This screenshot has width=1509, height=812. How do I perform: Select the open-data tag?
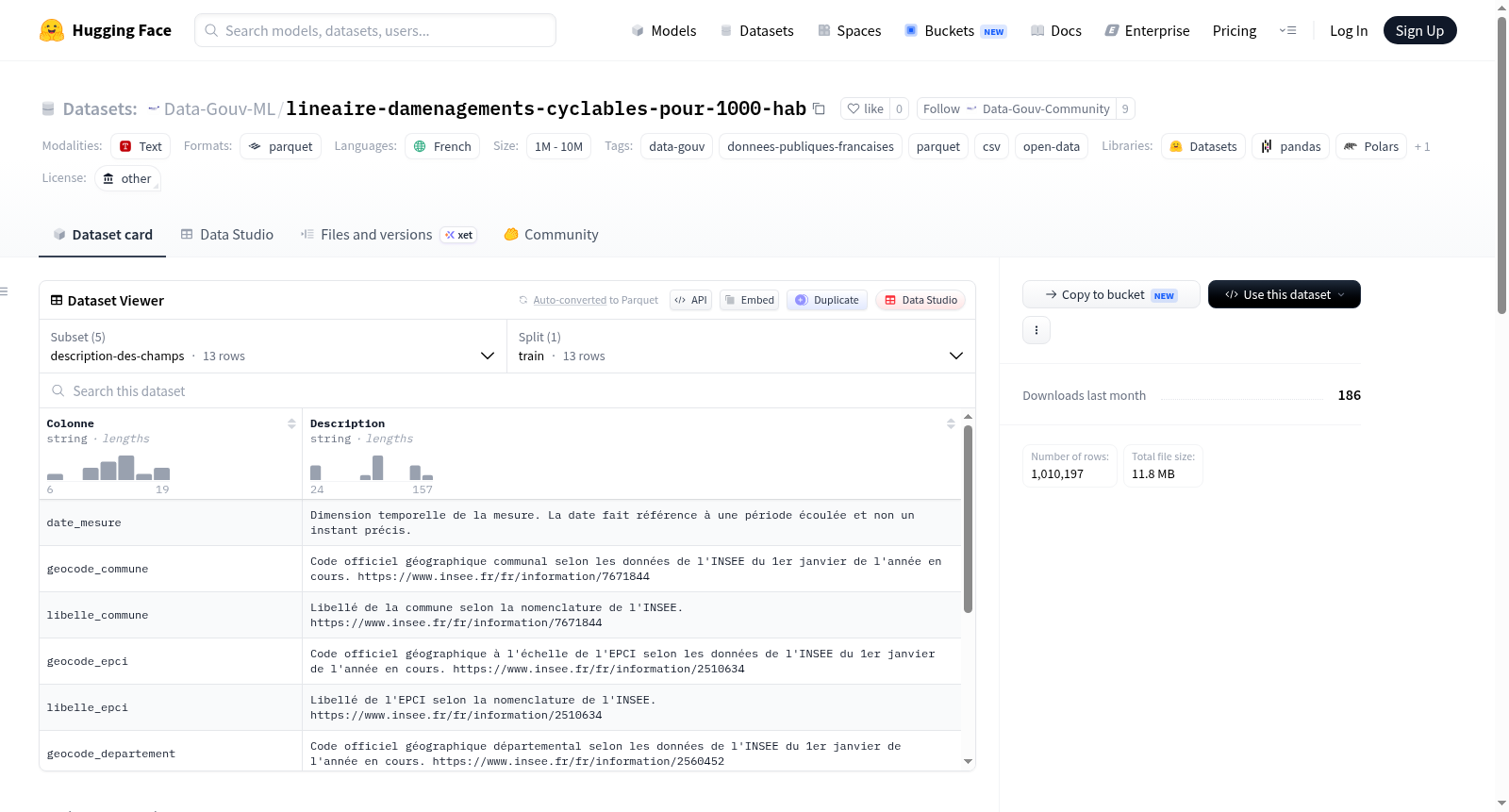tap(1051, 146)
